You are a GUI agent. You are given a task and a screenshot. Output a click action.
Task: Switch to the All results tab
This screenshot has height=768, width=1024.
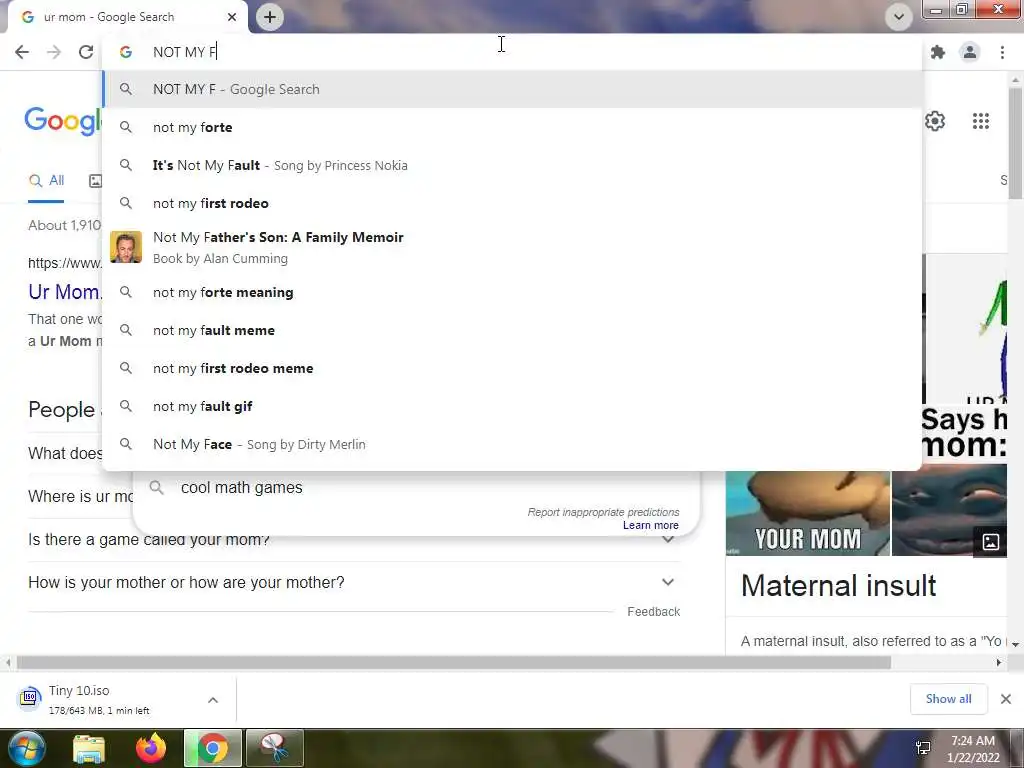click(x=46, y=181)
